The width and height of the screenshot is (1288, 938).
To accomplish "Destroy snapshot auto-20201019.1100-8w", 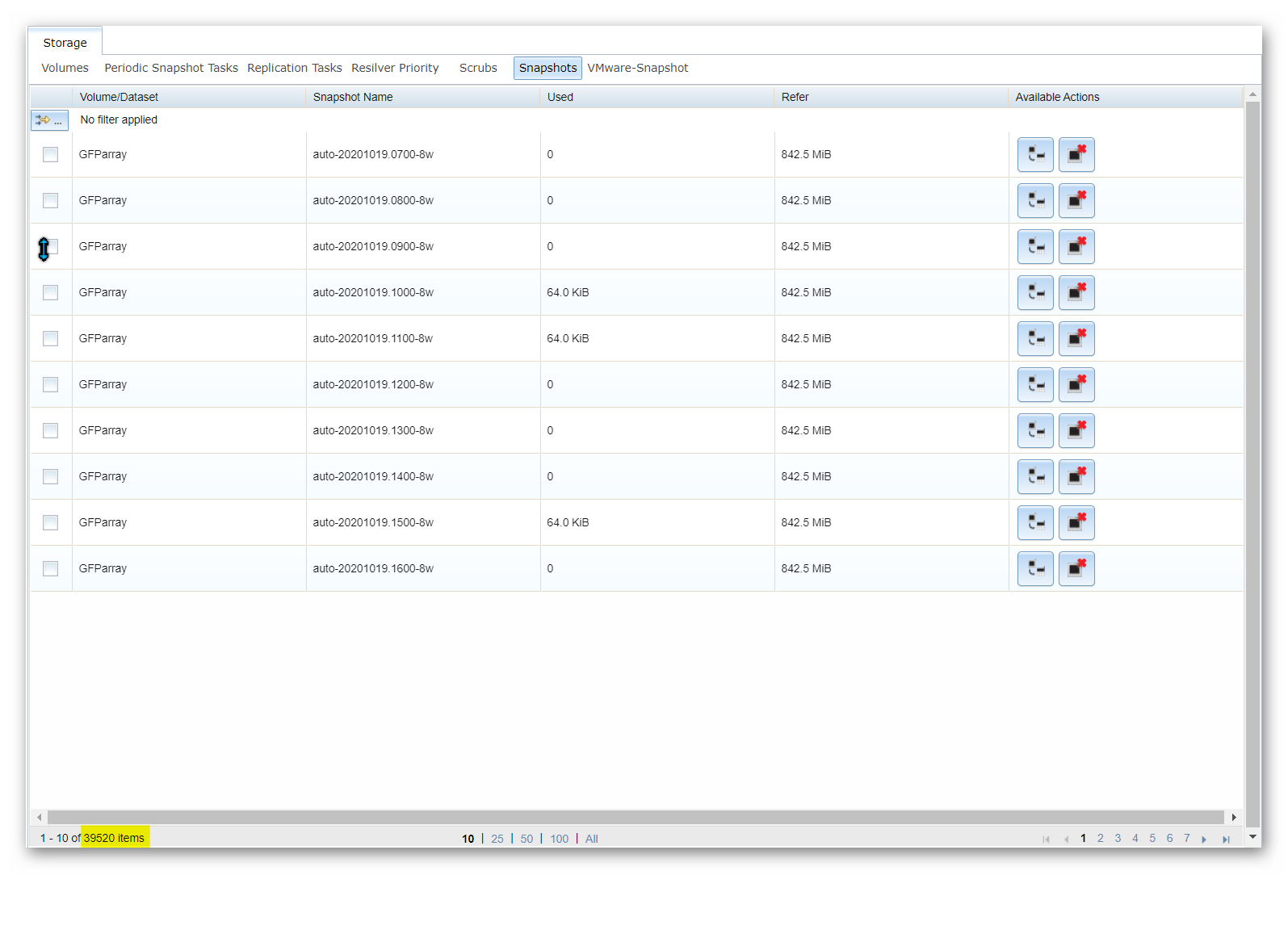I will (1076, 339).
